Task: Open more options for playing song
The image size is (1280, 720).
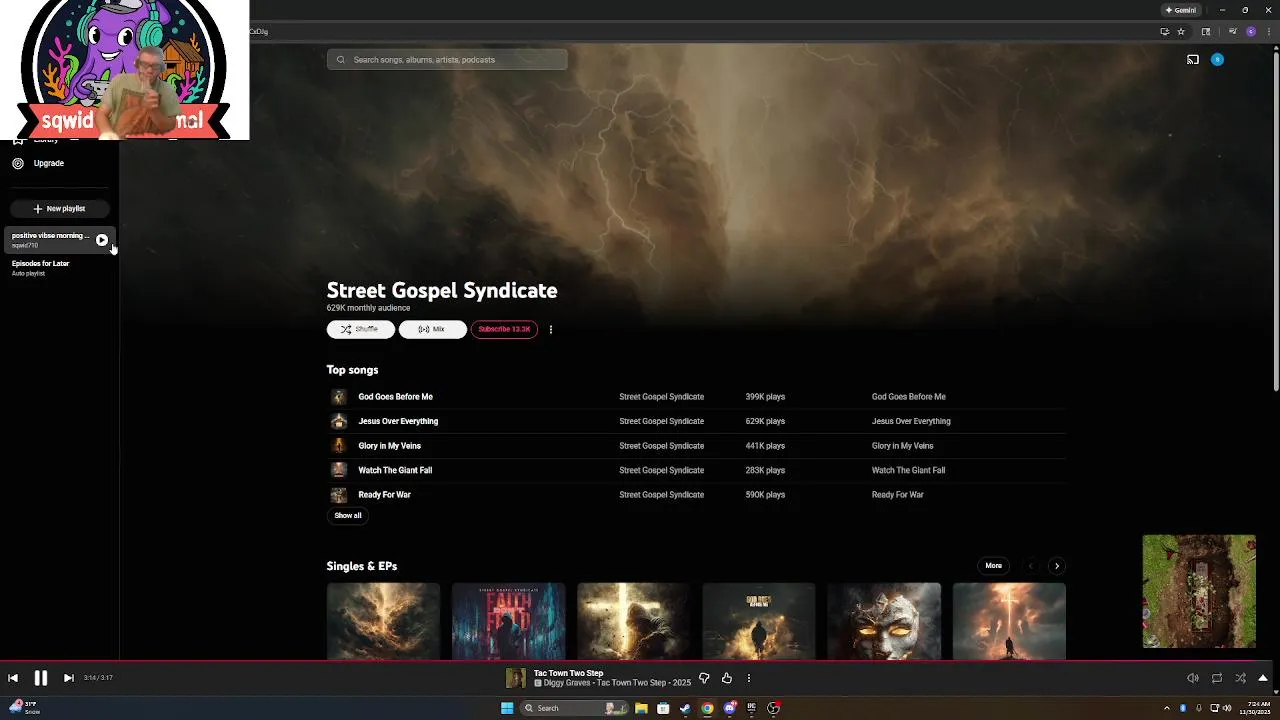Action: pyautogui.click(x=748, y=678)
